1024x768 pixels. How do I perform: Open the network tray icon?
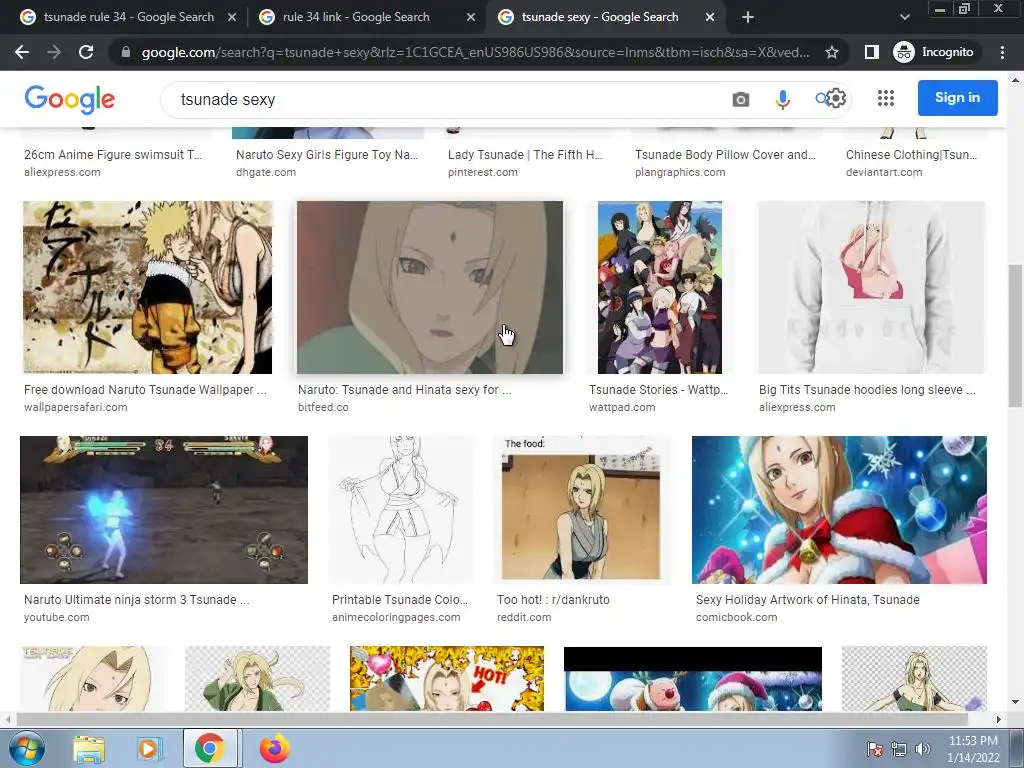899,749
